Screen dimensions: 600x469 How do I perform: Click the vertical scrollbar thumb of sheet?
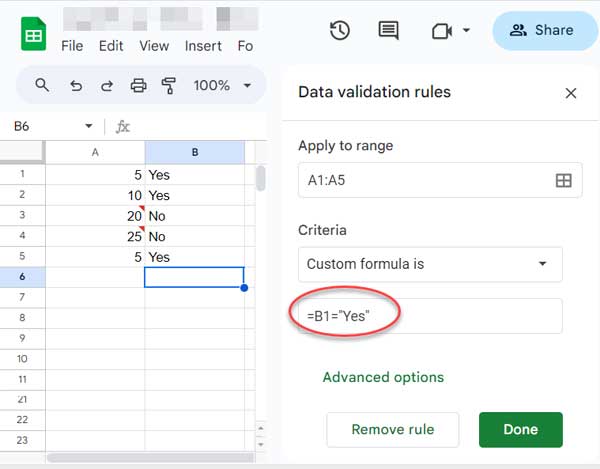[261, 178]
